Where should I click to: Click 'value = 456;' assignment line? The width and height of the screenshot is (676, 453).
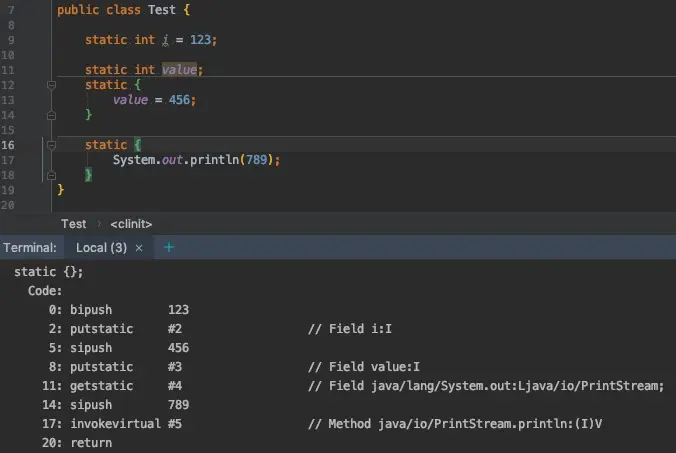(154, 100)
